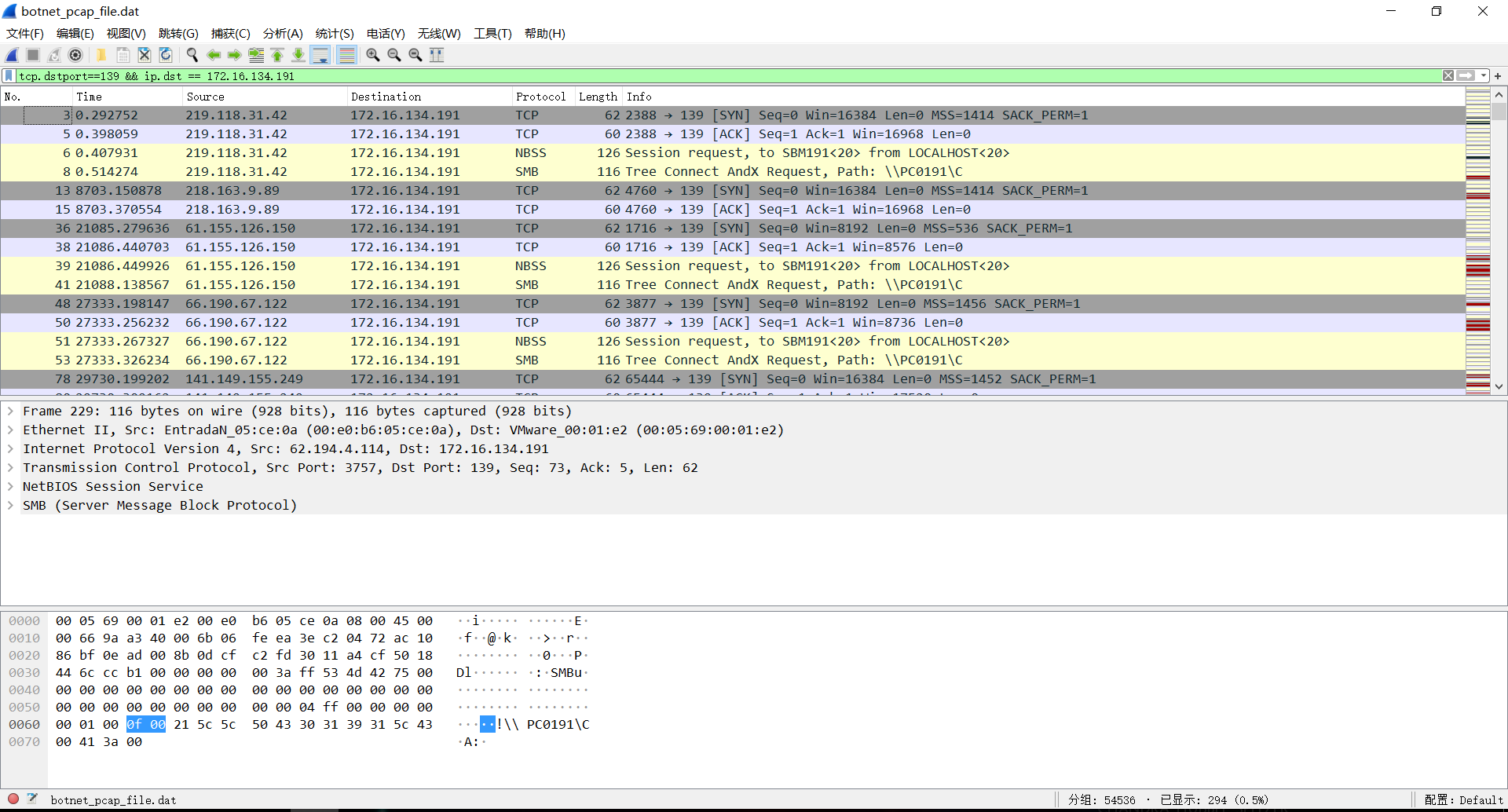Click the display filter bookmark icon
Viewport: 1508px width, 812px height.
9,76
